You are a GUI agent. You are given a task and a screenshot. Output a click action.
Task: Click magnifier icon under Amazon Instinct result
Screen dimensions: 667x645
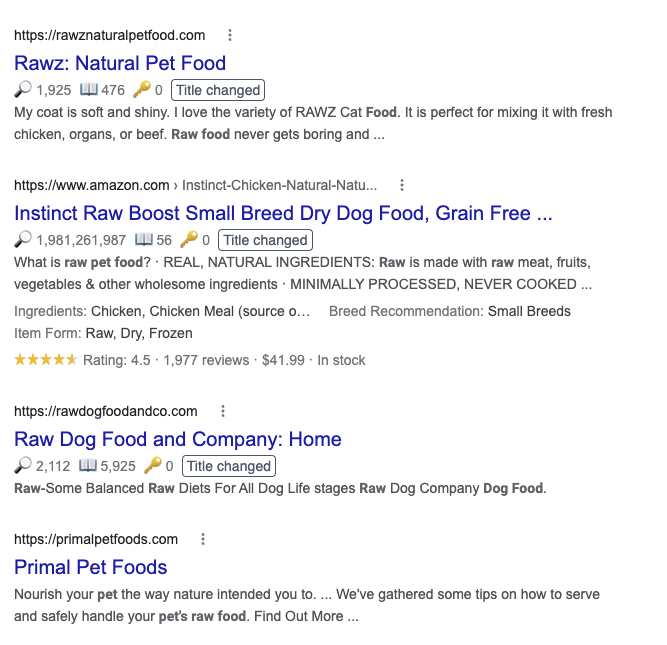pos(23,240)
